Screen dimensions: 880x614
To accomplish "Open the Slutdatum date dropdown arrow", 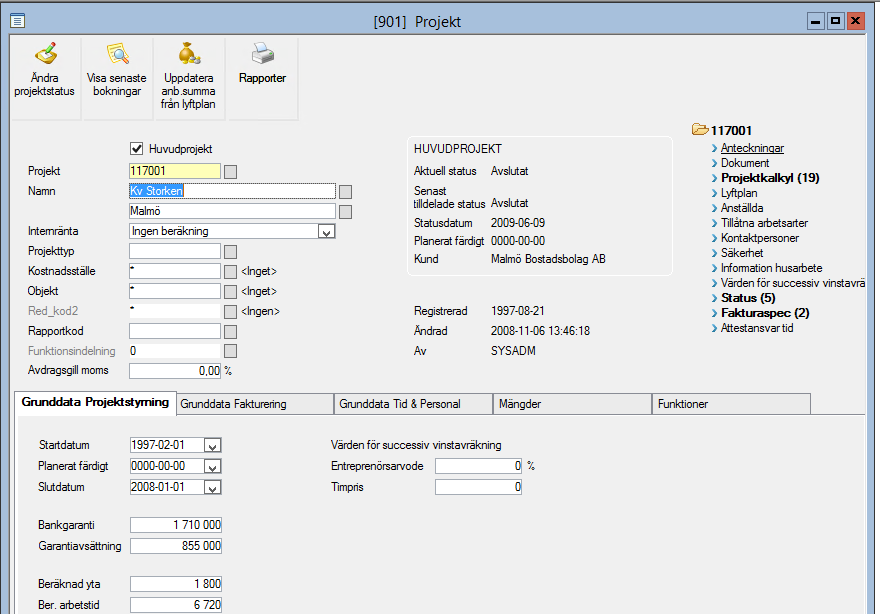I will [212, 488].
